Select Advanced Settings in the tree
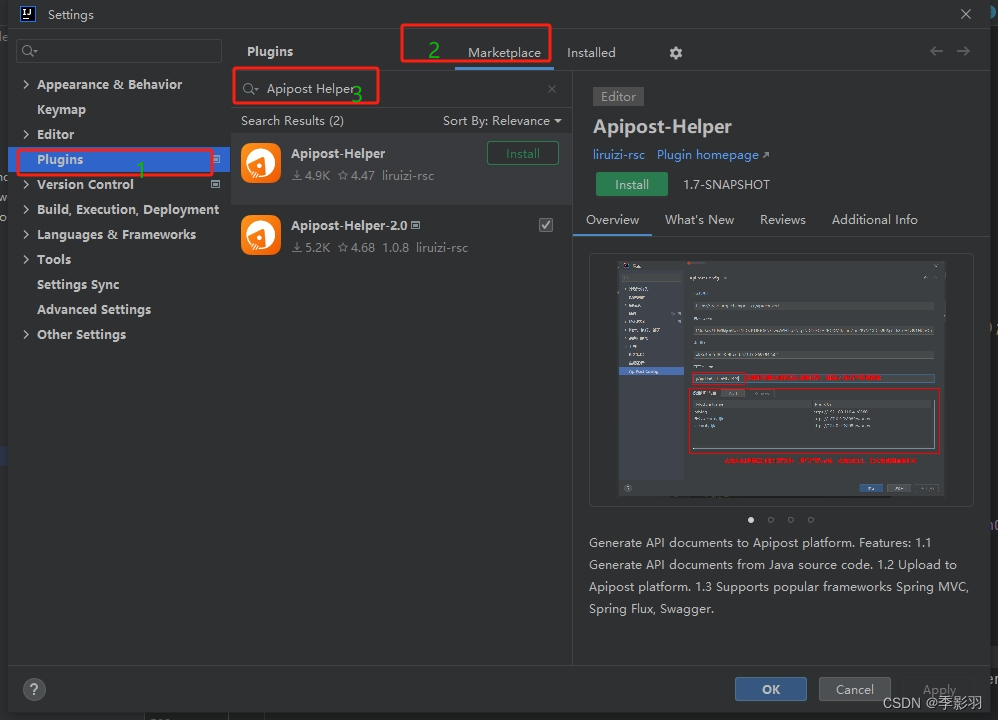This screenshot has height=720, width=998. [x=94, y=309]
